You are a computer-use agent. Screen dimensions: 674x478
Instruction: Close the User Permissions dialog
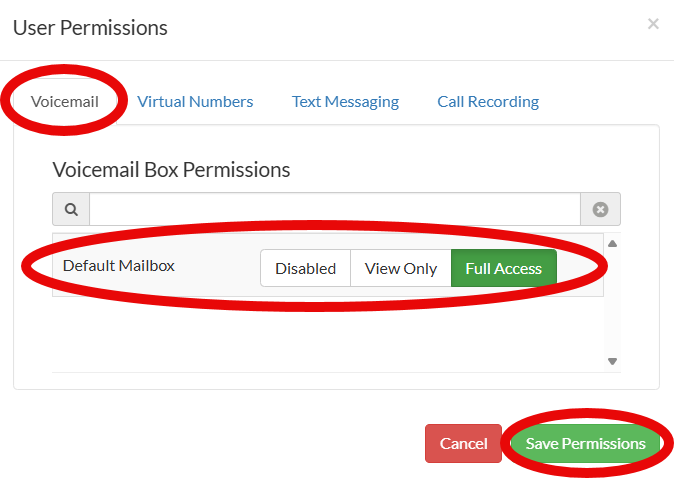653,24
